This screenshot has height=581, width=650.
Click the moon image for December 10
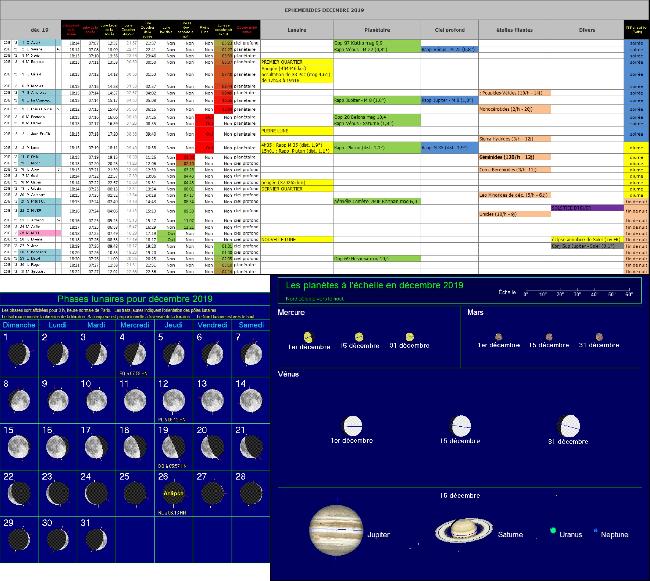(x=97, y=401)
